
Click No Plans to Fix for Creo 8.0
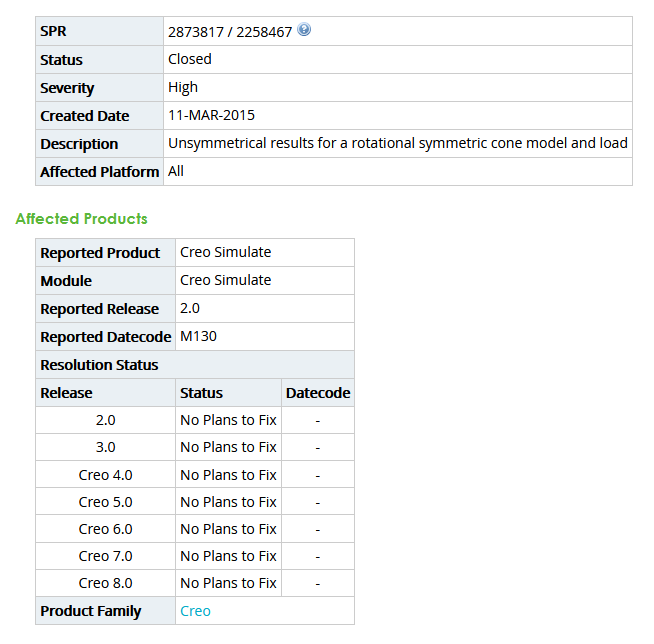coord(228,583)
